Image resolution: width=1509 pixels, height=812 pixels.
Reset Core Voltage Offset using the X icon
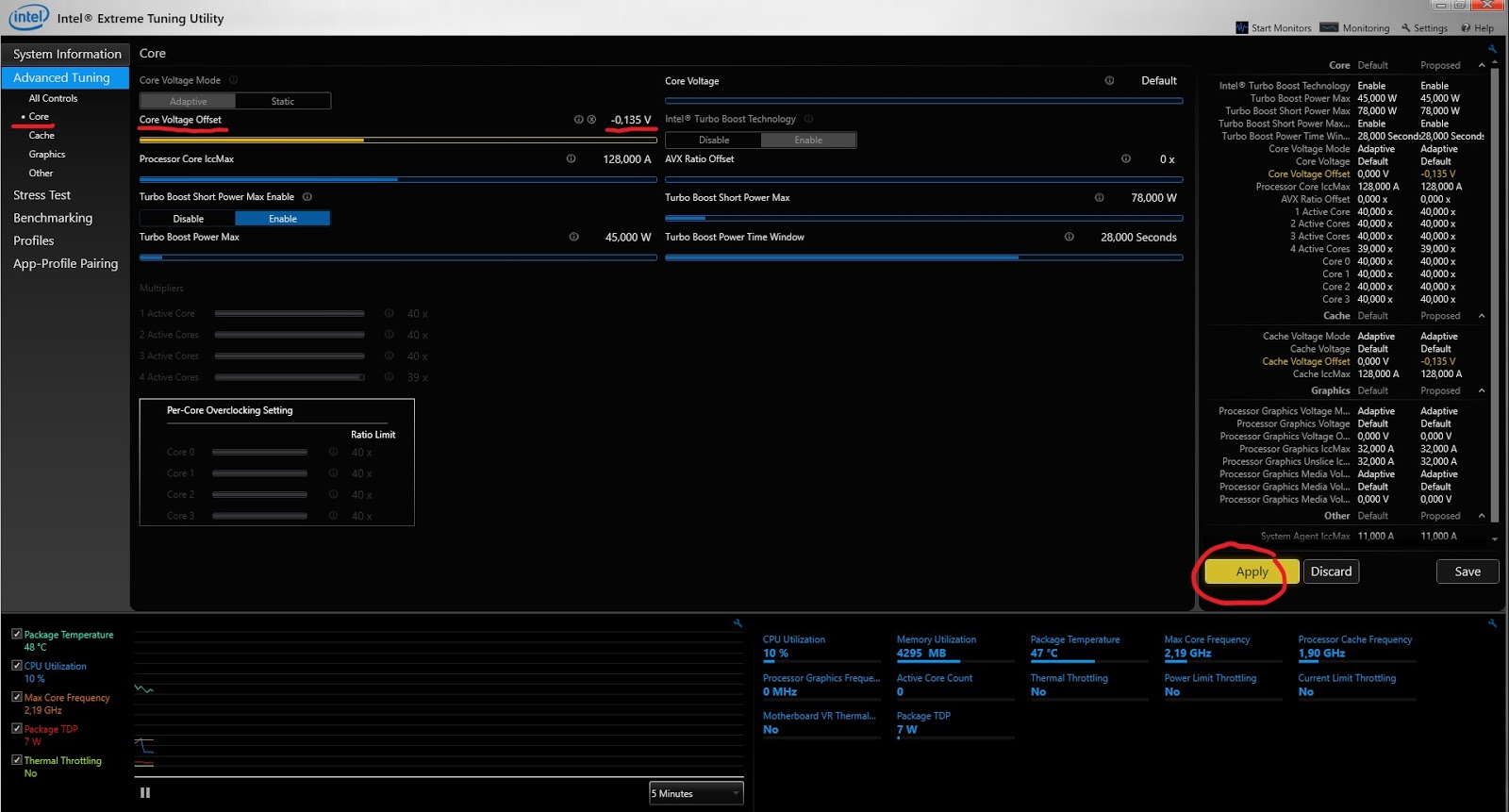coord(591,120)
